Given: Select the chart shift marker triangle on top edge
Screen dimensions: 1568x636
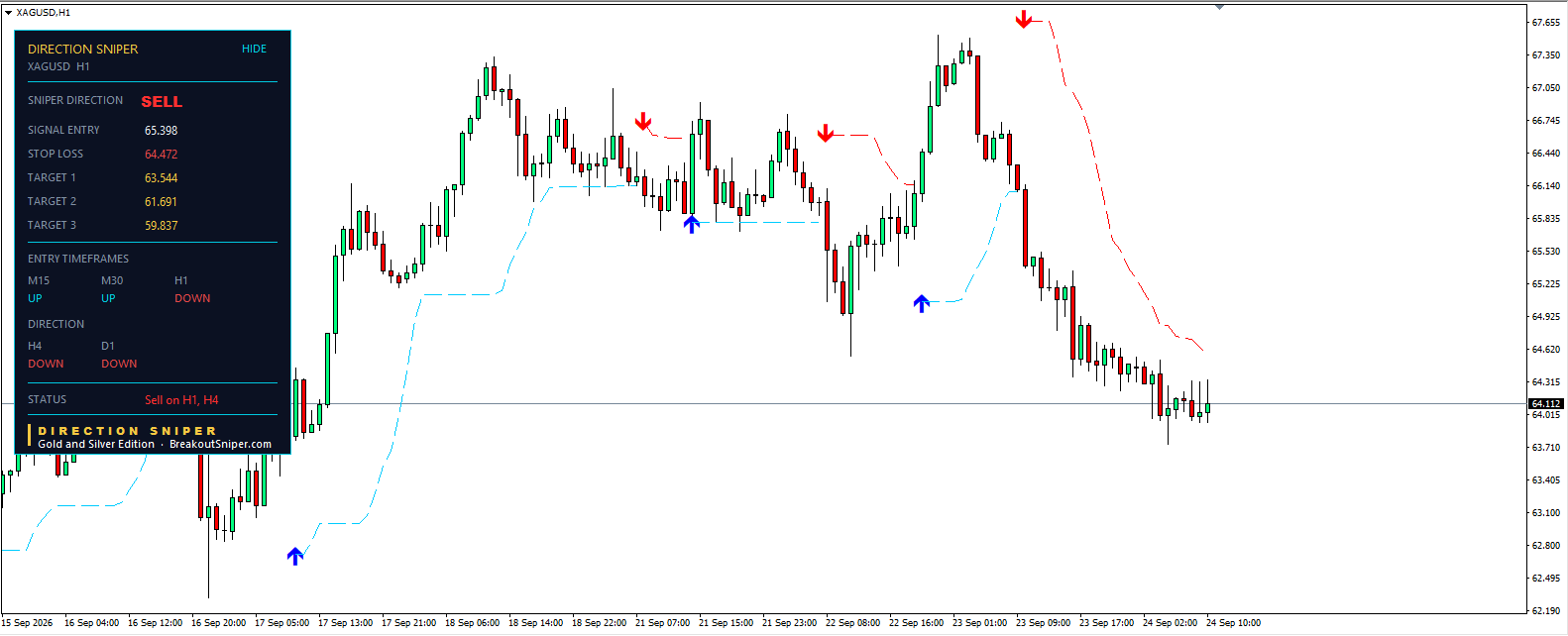Looking at the screenshot, I should tap(1219, 7).
